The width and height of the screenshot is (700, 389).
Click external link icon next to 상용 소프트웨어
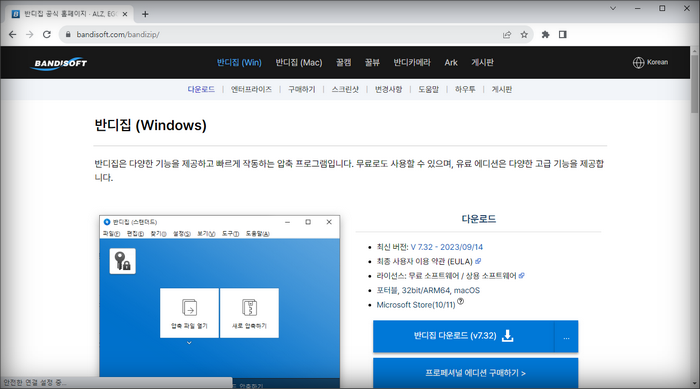point(521,276)
